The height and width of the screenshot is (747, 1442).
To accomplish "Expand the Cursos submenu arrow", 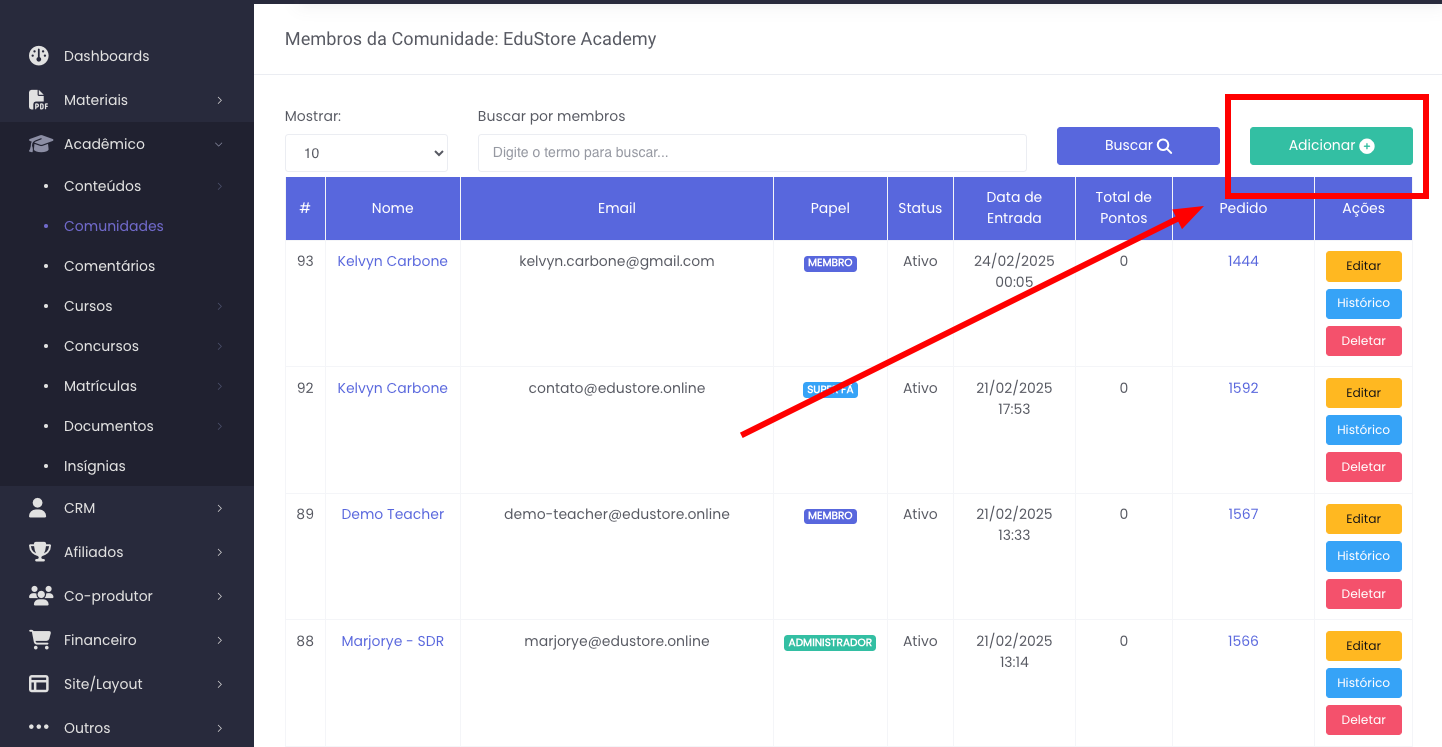I will point(219,306).
